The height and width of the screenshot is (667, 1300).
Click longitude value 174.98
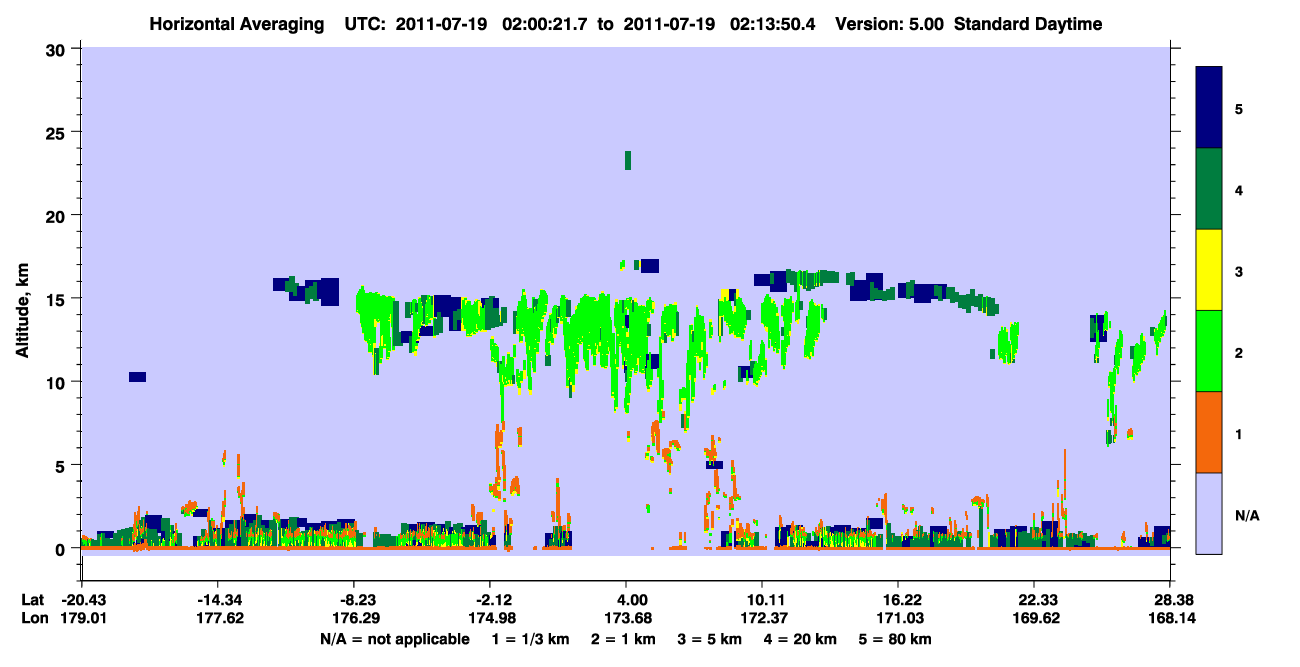(x=490, y=618)
